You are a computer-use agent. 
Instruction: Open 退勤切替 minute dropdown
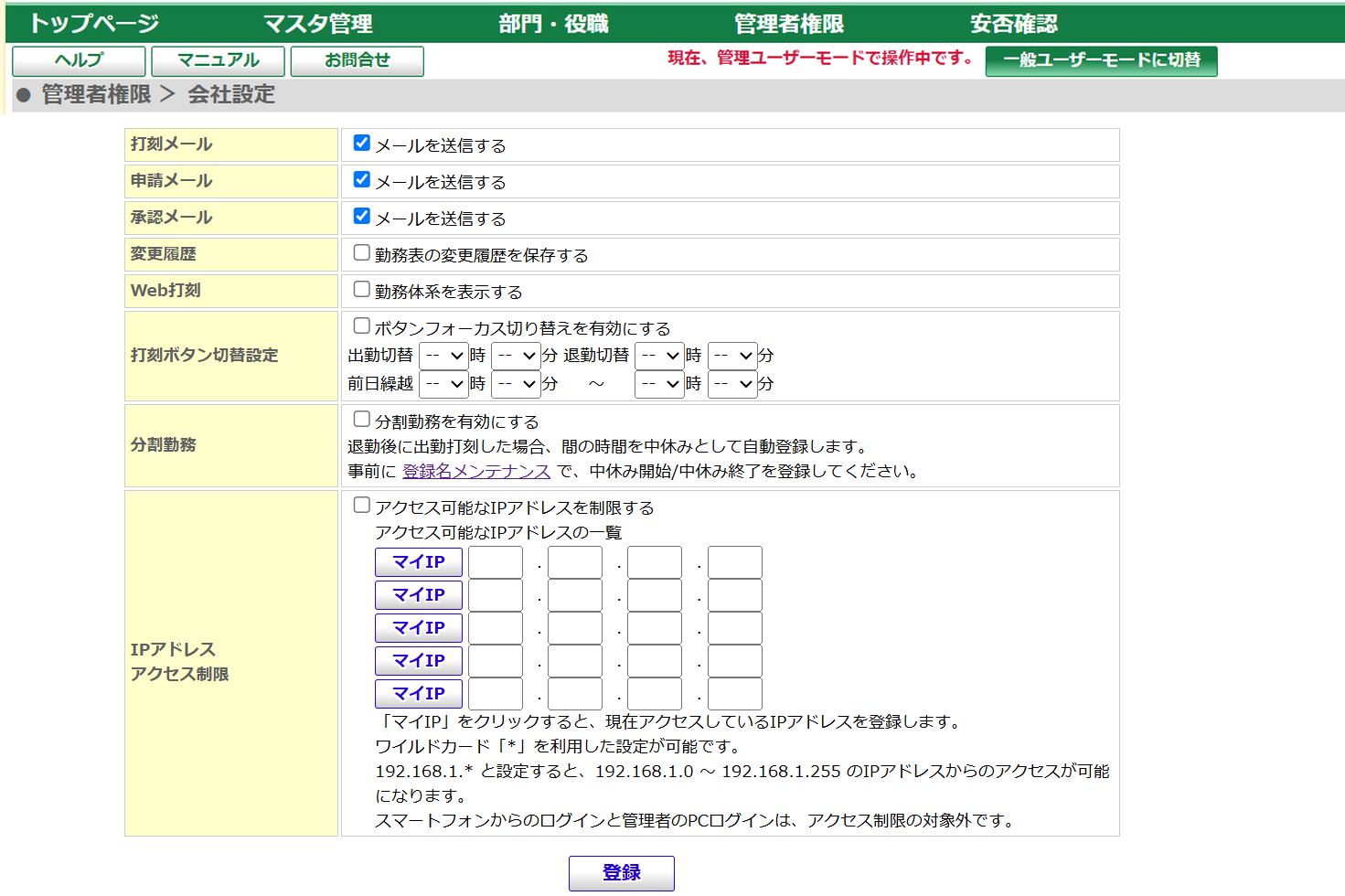[732, 356]
